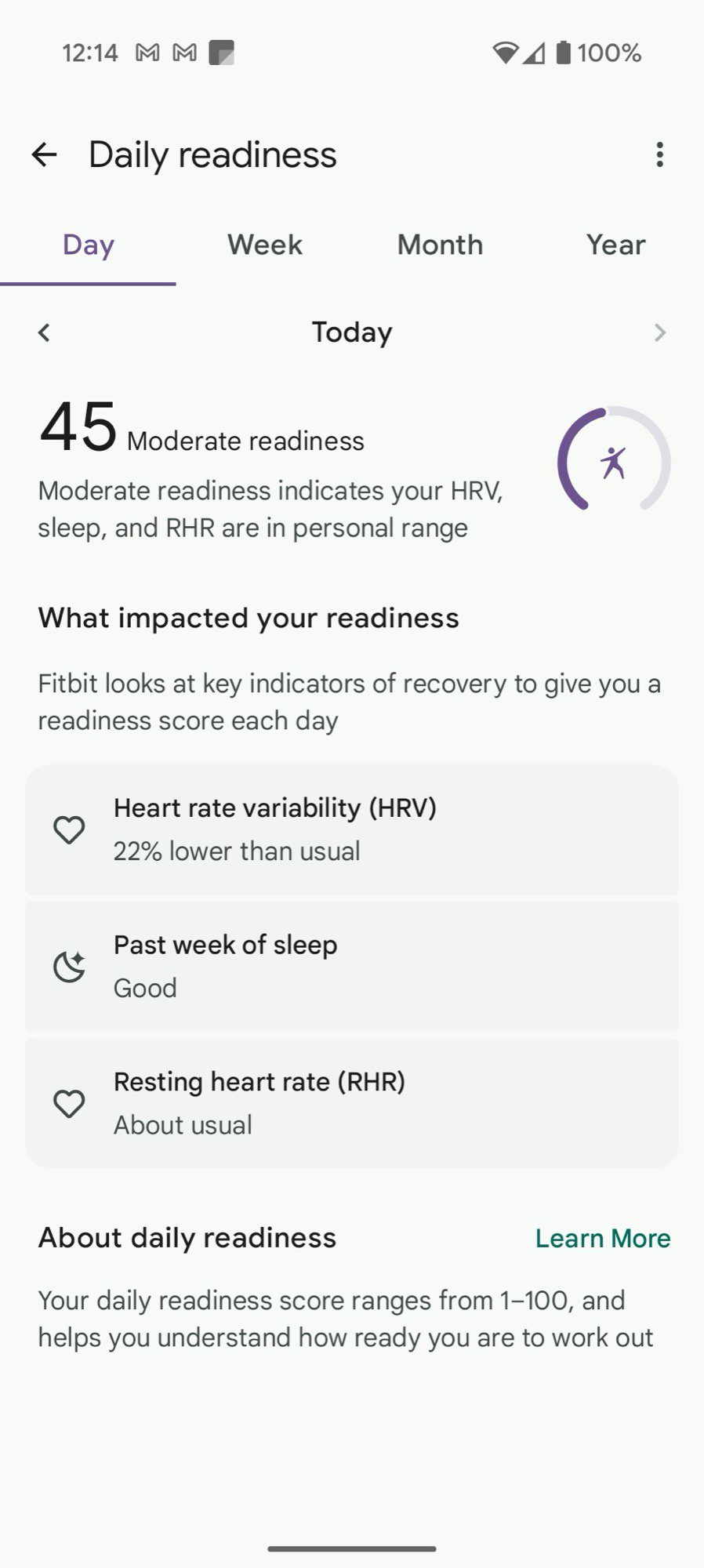Screen dimensions: 704x1568
Task: Tap the back arrow icon
Action: 45,154
